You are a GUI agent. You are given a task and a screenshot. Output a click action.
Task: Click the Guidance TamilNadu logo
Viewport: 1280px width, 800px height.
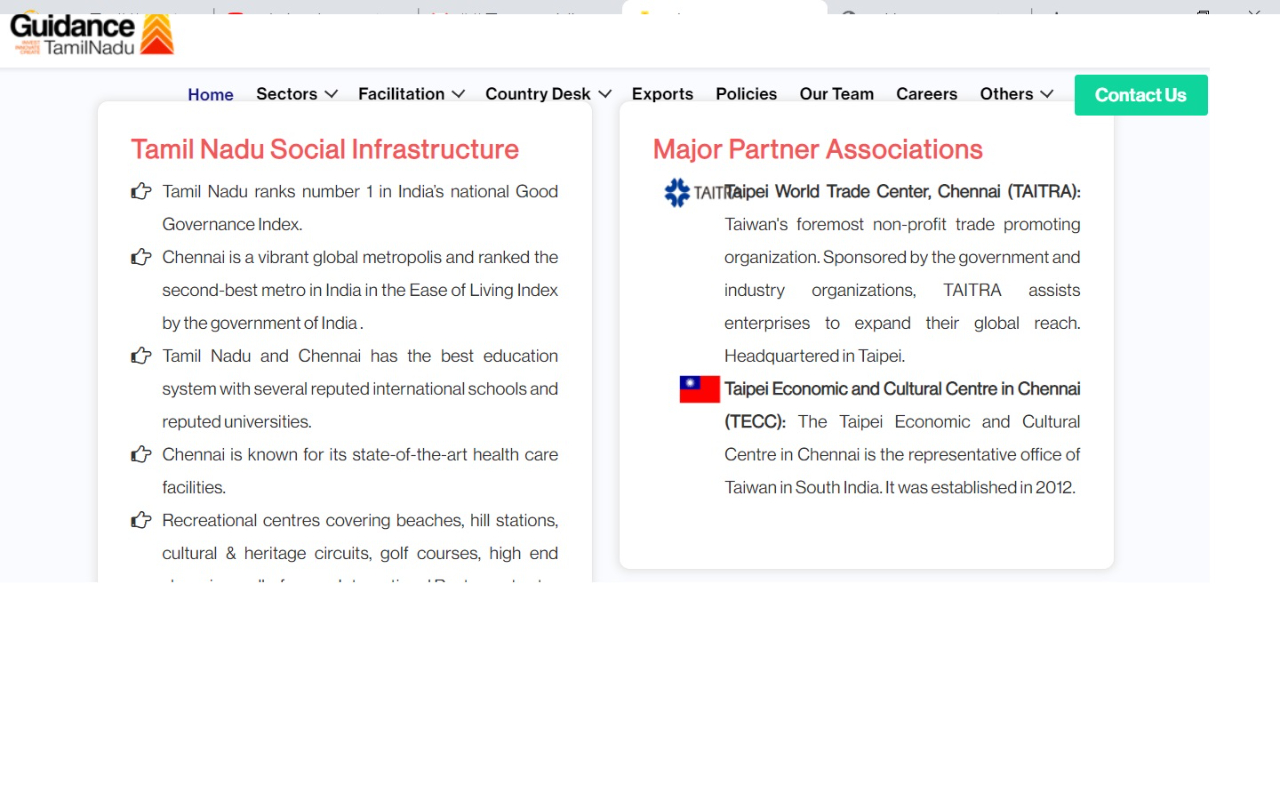point(92,34)
